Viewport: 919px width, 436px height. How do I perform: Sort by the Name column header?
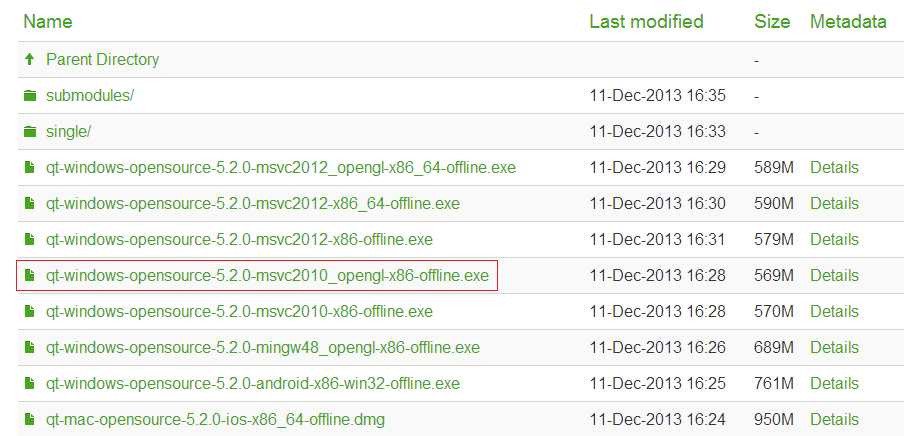47,22
